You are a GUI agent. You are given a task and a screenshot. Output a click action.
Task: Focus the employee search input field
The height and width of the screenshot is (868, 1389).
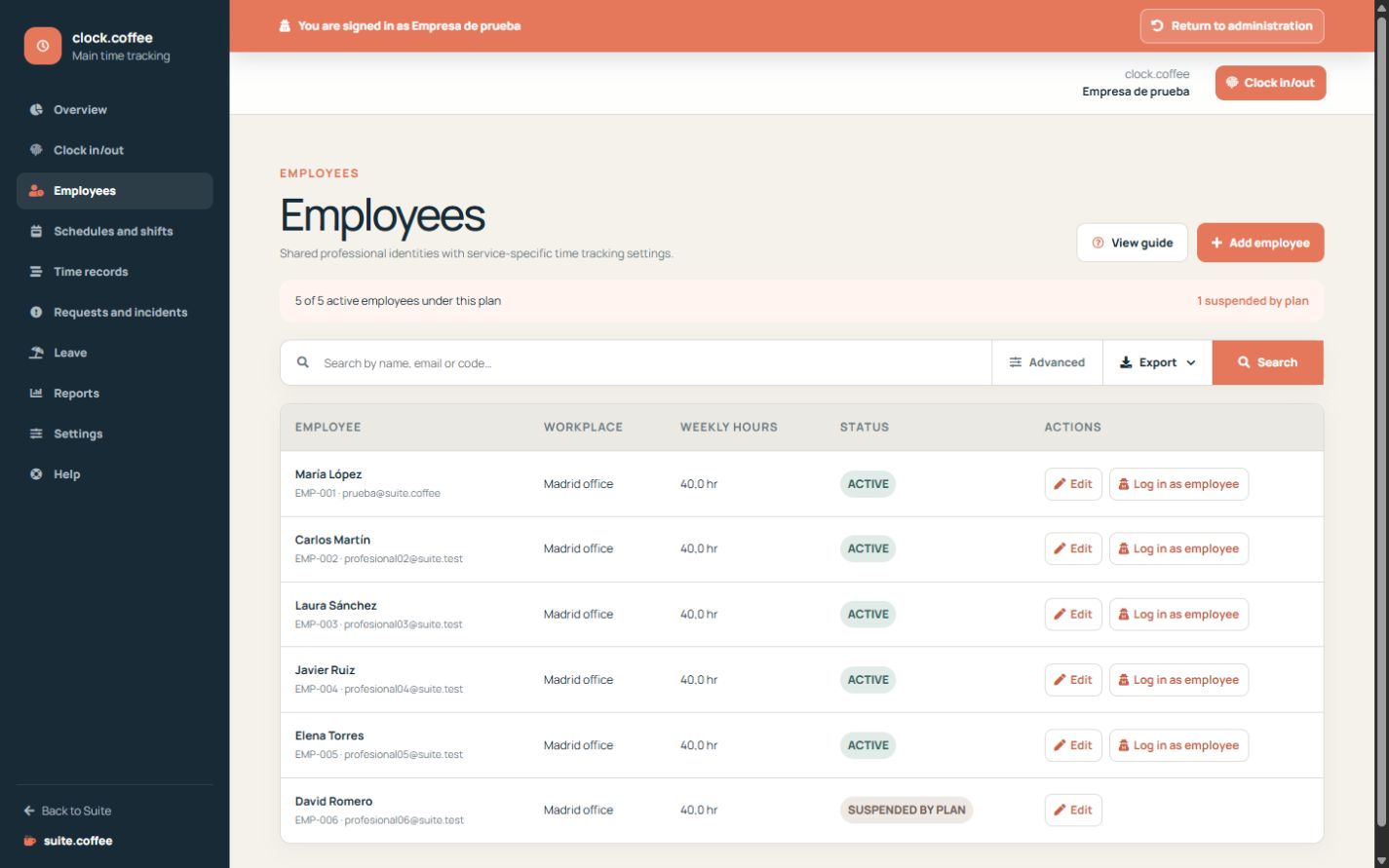click(636, 362)
